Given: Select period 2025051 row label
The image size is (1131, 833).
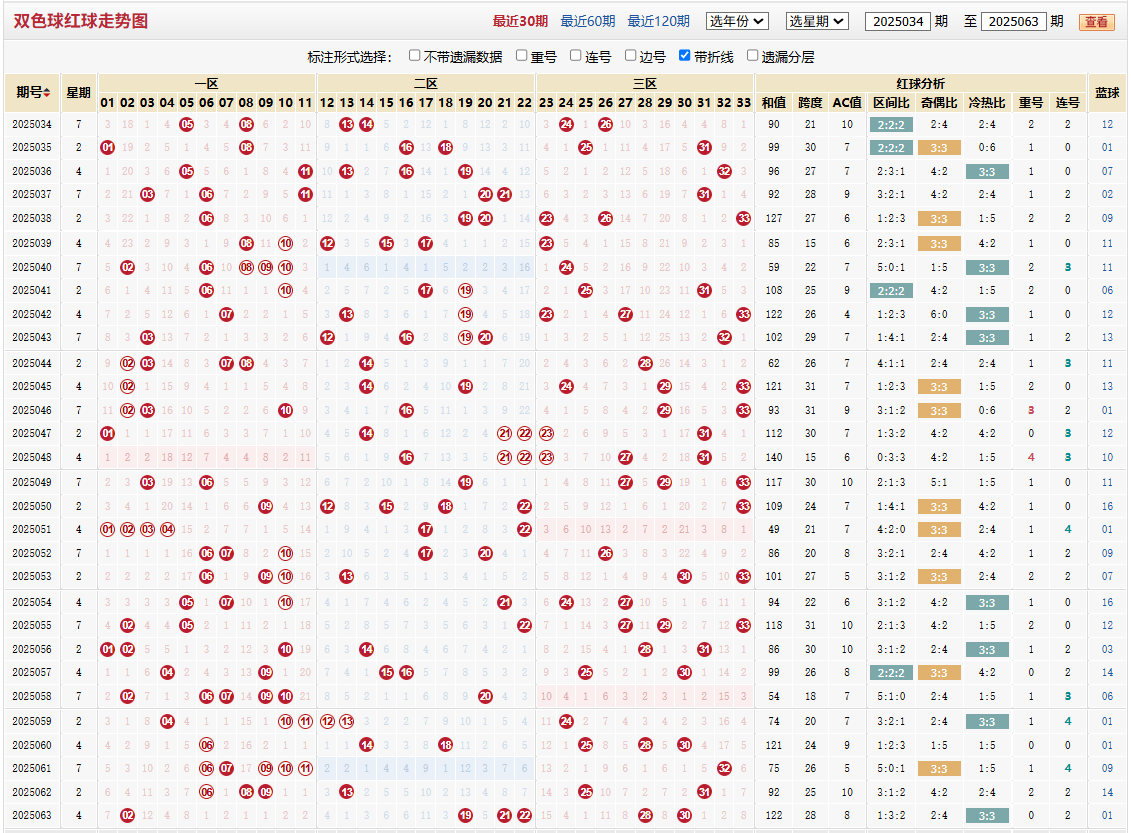Looking at the screenshot, I should pos(32,529).
